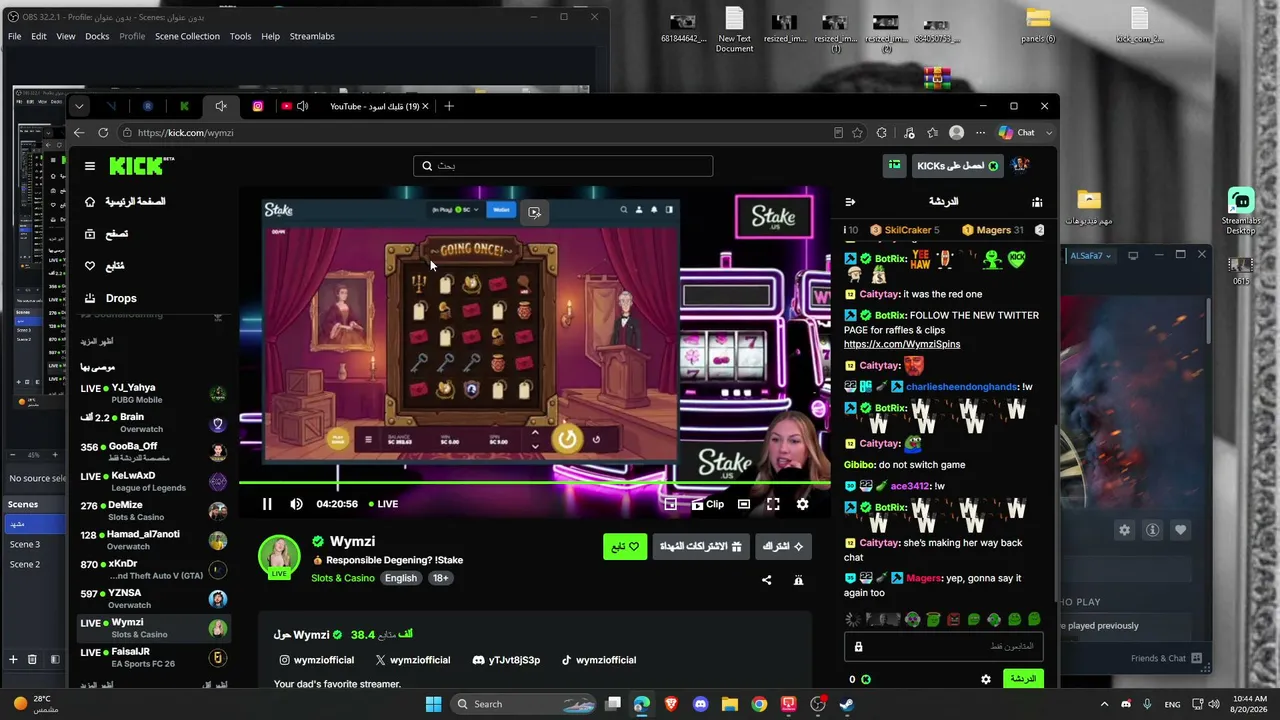Add a new scene in OBS
The width and height of the screenshot is (1280, 720).
tap(13, 659)
